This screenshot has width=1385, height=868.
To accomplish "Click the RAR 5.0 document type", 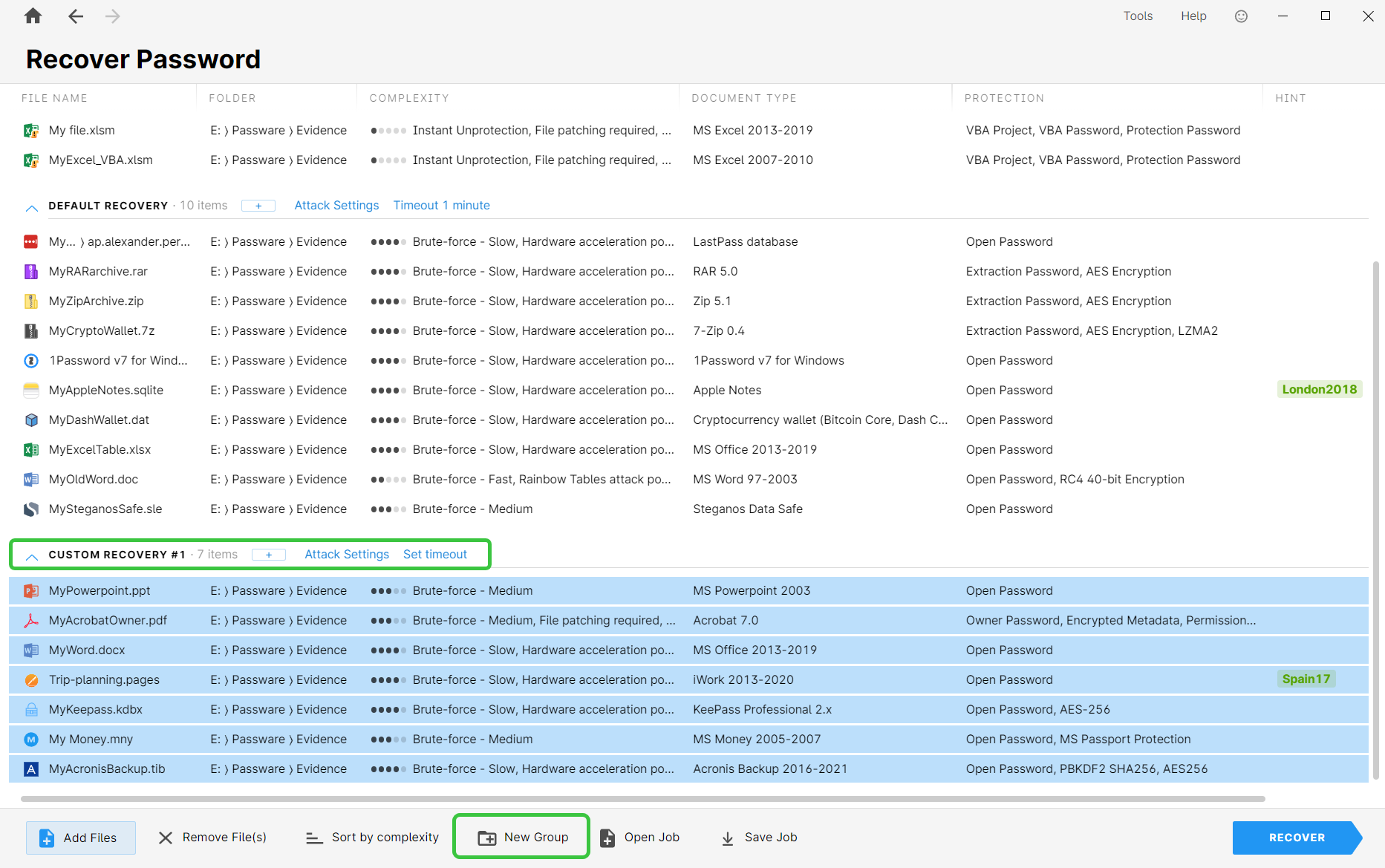I will [x=715, y=272].
